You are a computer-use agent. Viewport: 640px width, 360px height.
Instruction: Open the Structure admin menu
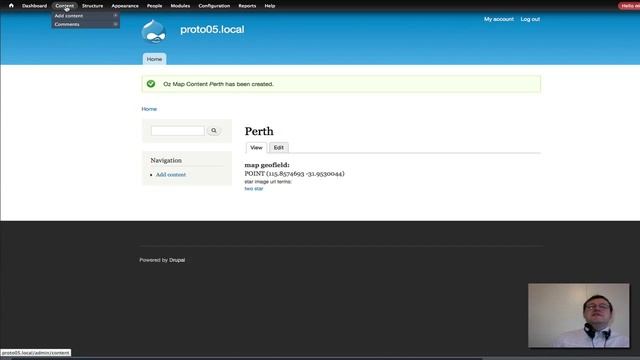tap(92, 6)
